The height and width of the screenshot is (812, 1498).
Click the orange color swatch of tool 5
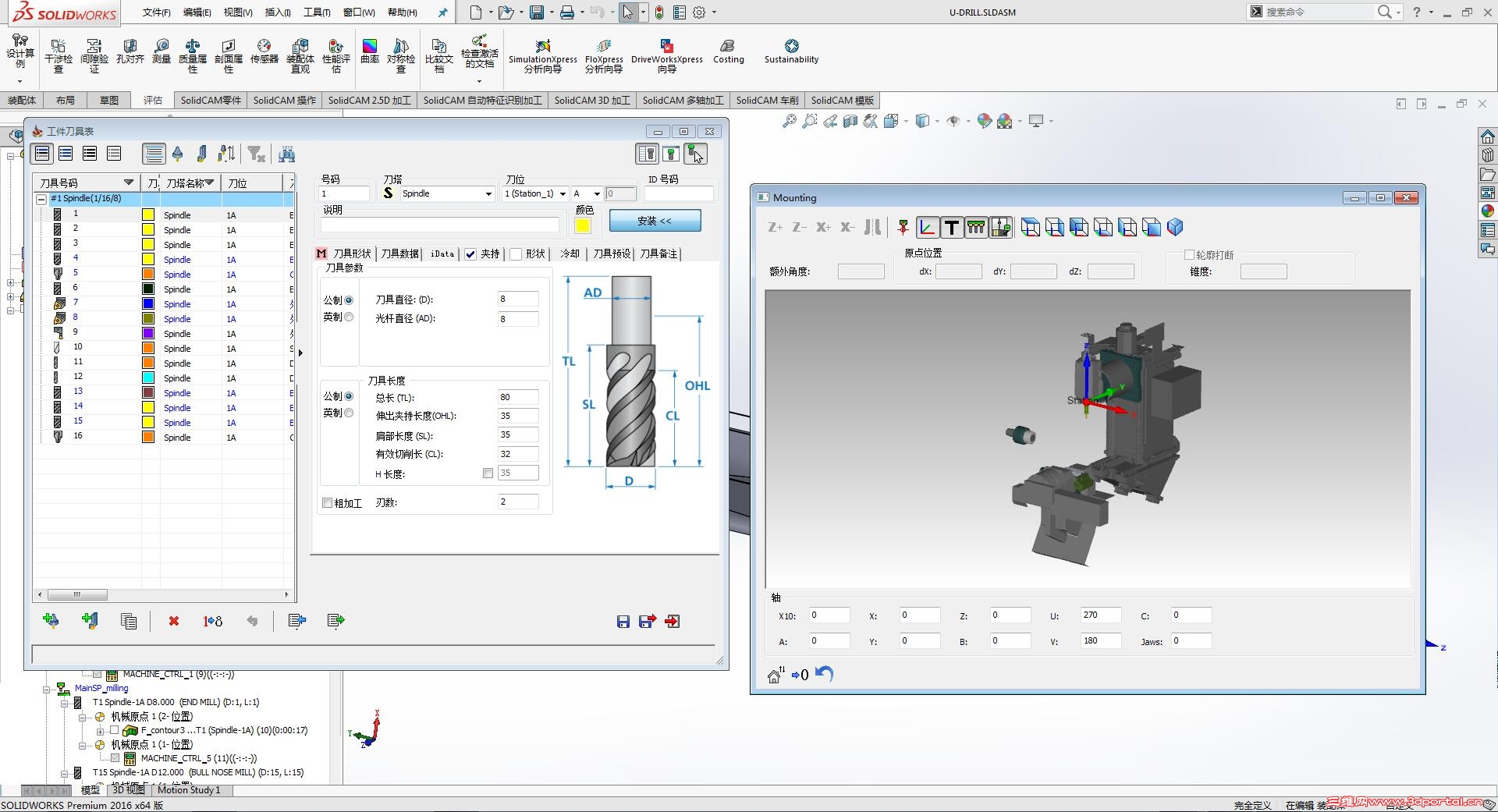[x=148, y=275]
